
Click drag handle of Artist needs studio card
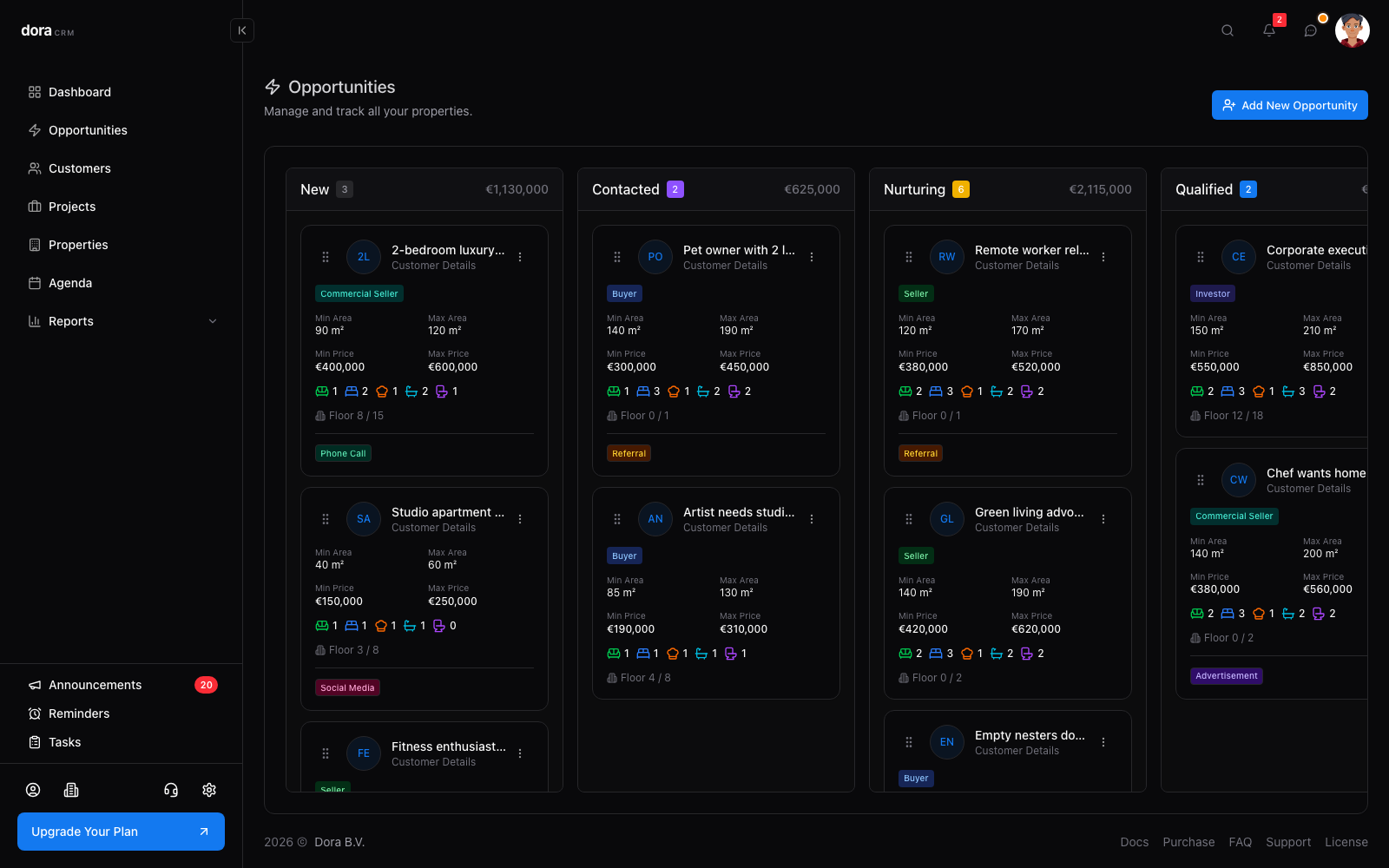[617, 519]
